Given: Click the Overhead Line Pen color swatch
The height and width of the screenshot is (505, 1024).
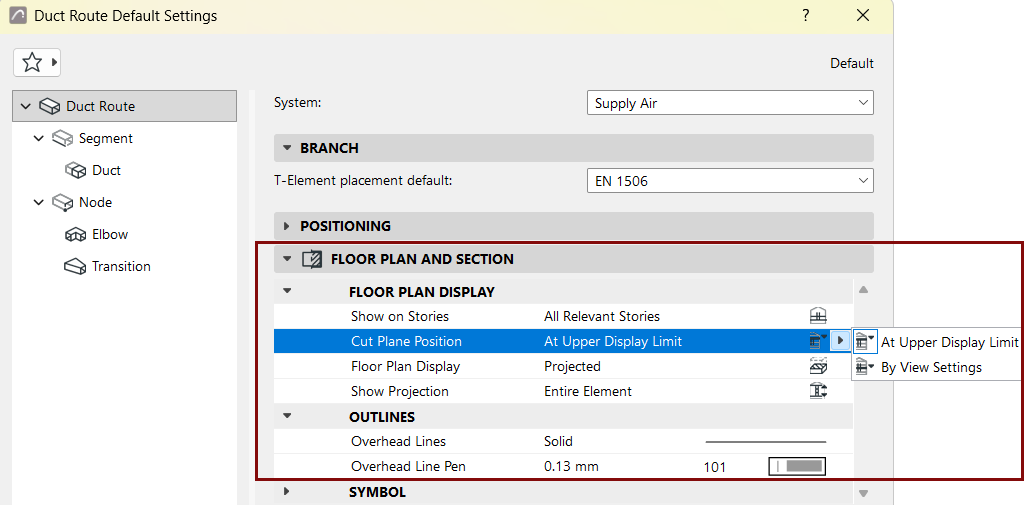Looking at the screenshot, I should pos(797,466).
